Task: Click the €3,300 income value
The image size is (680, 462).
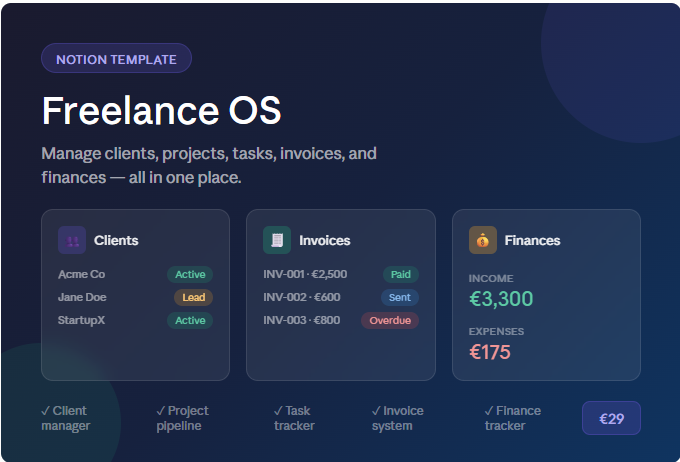Action: pos(501,299)
